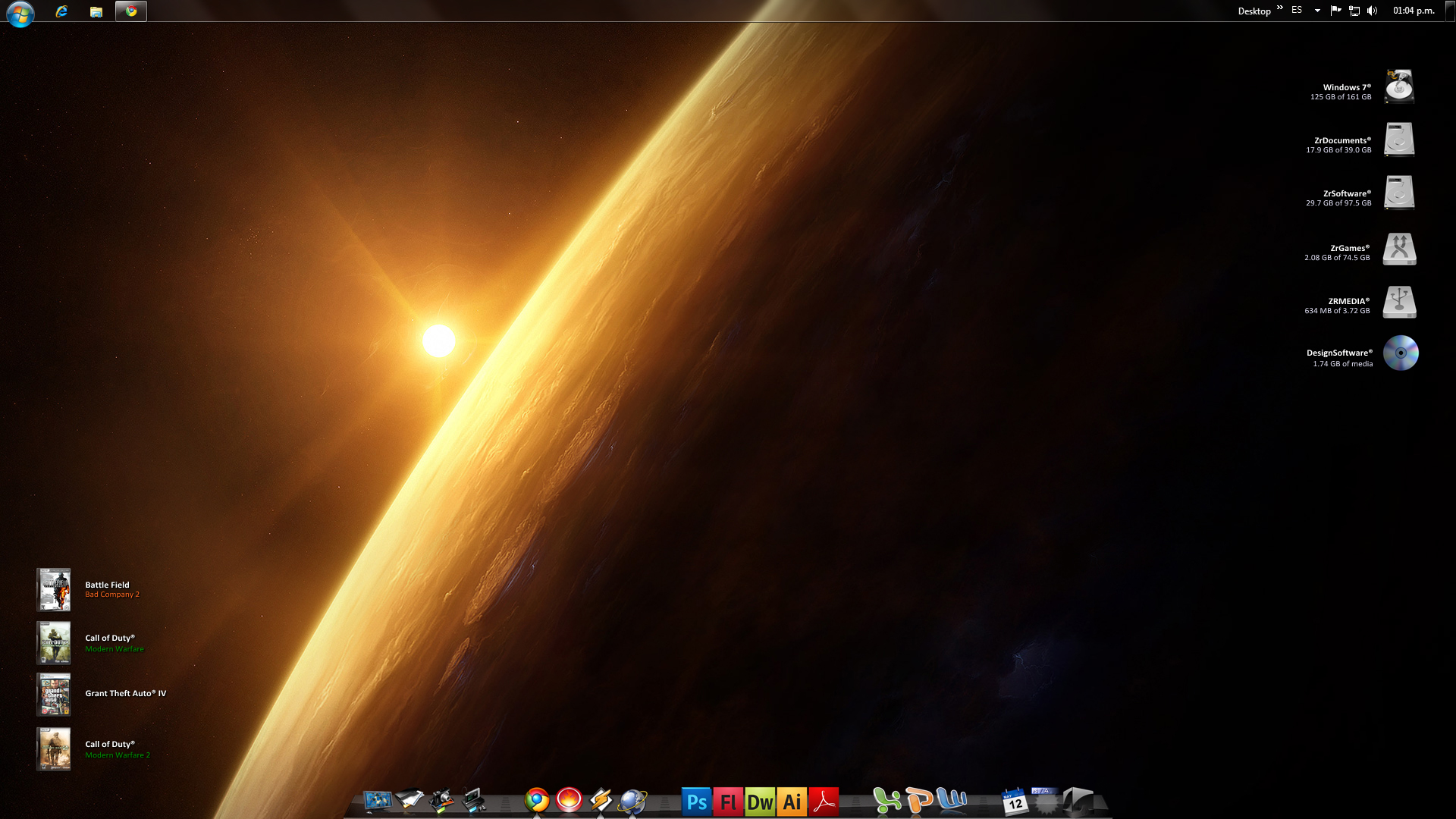Click the 'Grant Theft Auto® IV' label

(126, 693)
